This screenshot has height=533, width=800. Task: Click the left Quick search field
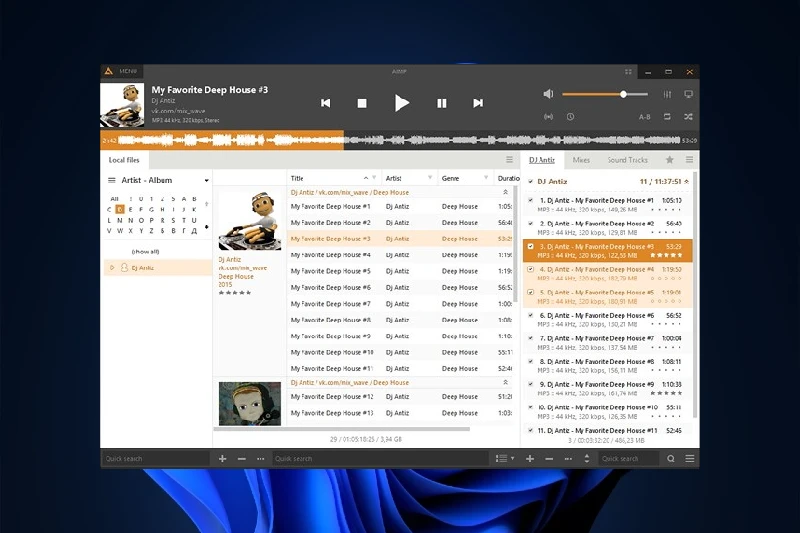point(155,459)
